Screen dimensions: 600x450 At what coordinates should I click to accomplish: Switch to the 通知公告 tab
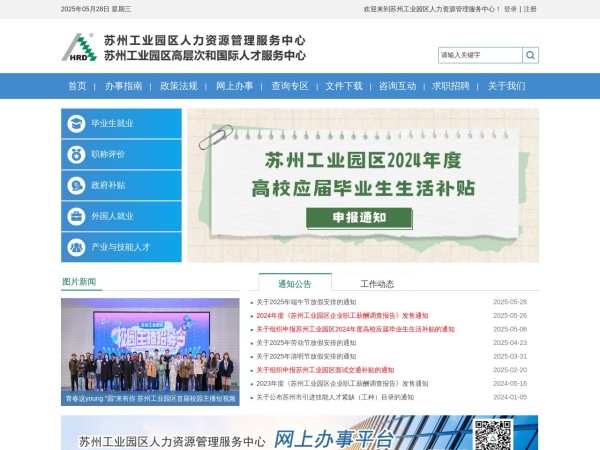click(295, 284)
